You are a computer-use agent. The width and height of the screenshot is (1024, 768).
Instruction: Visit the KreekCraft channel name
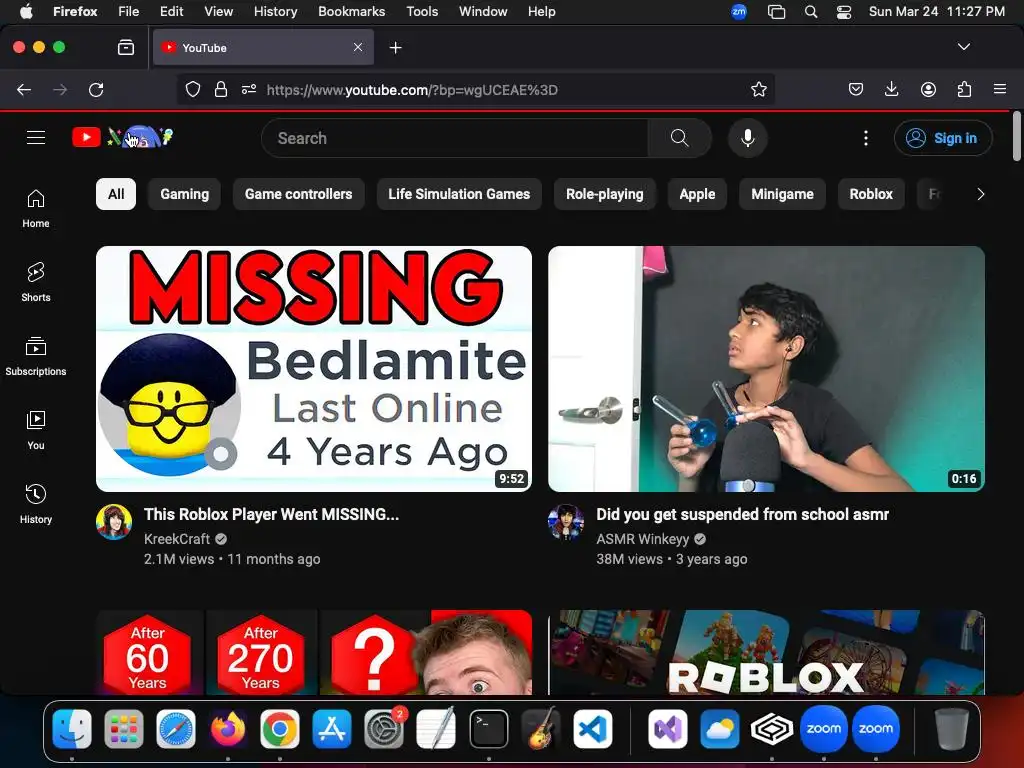(x=177, y=539)
